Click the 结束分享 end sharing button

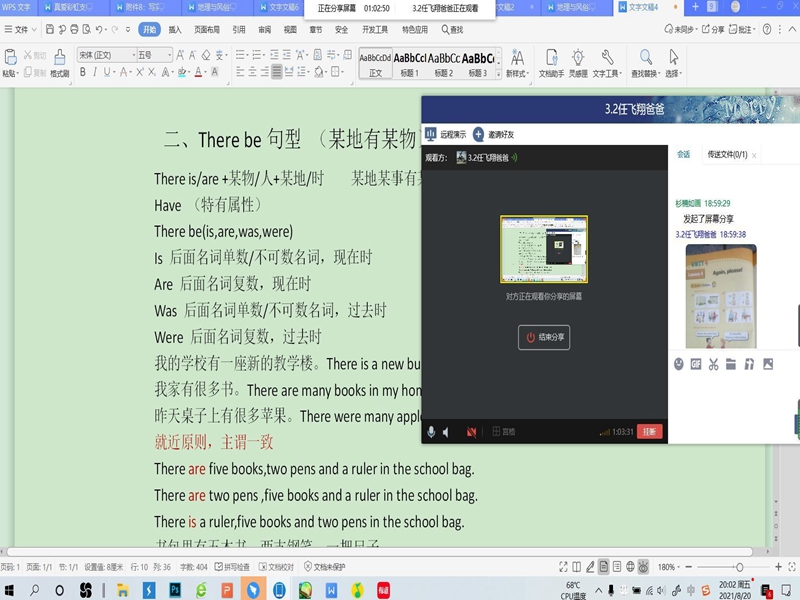(x=544, y=337)
